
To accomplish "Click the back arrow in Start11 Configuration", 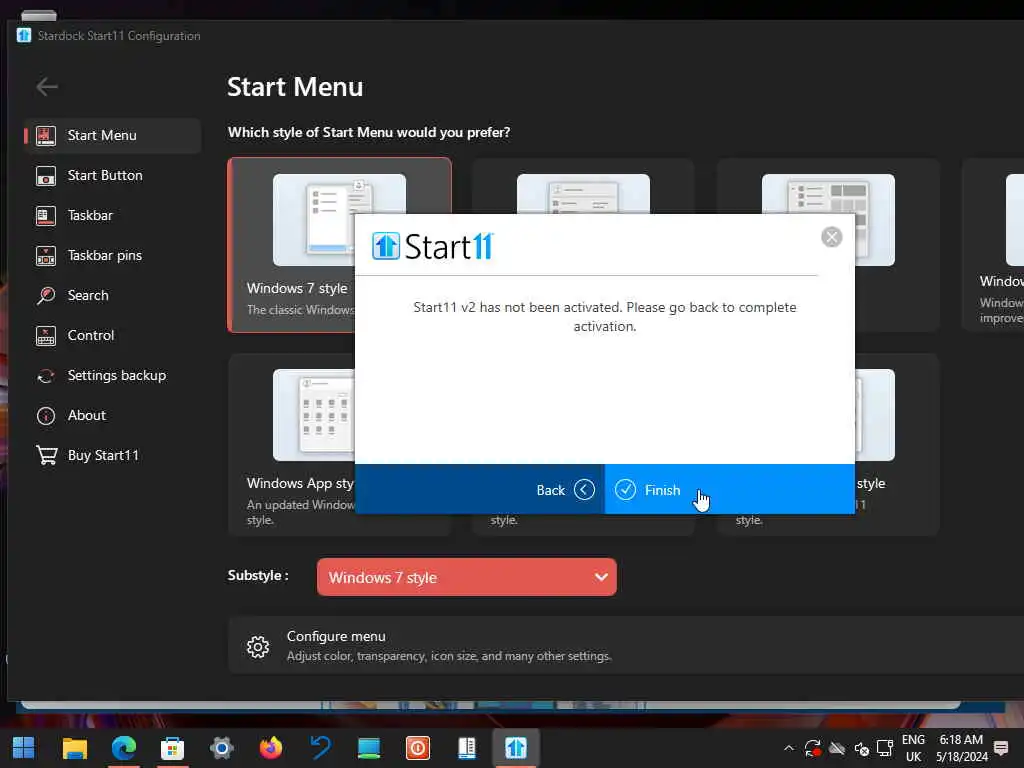I will [47, 86].
